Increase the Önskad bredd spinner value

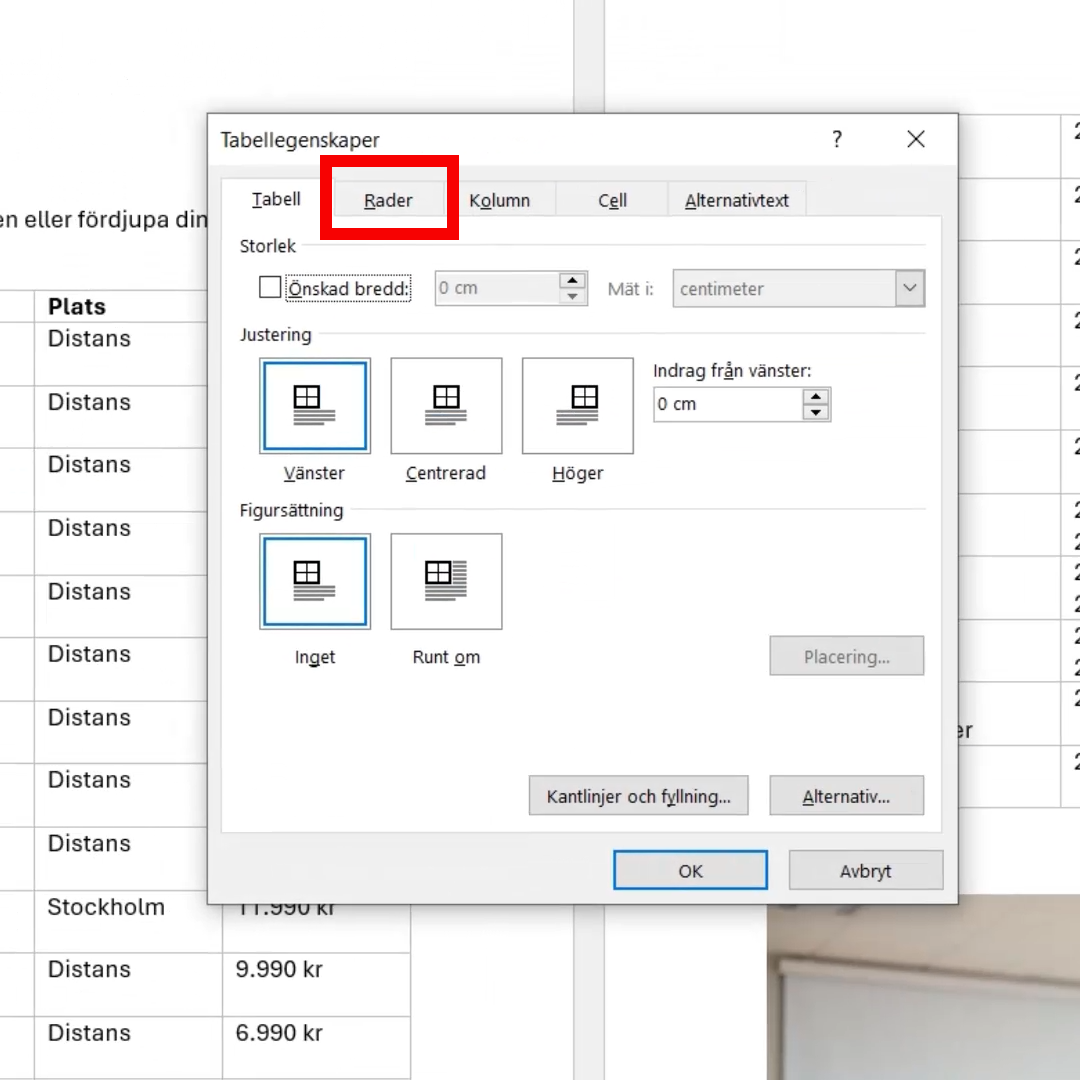pyautogui.click(x=572, y=280)
